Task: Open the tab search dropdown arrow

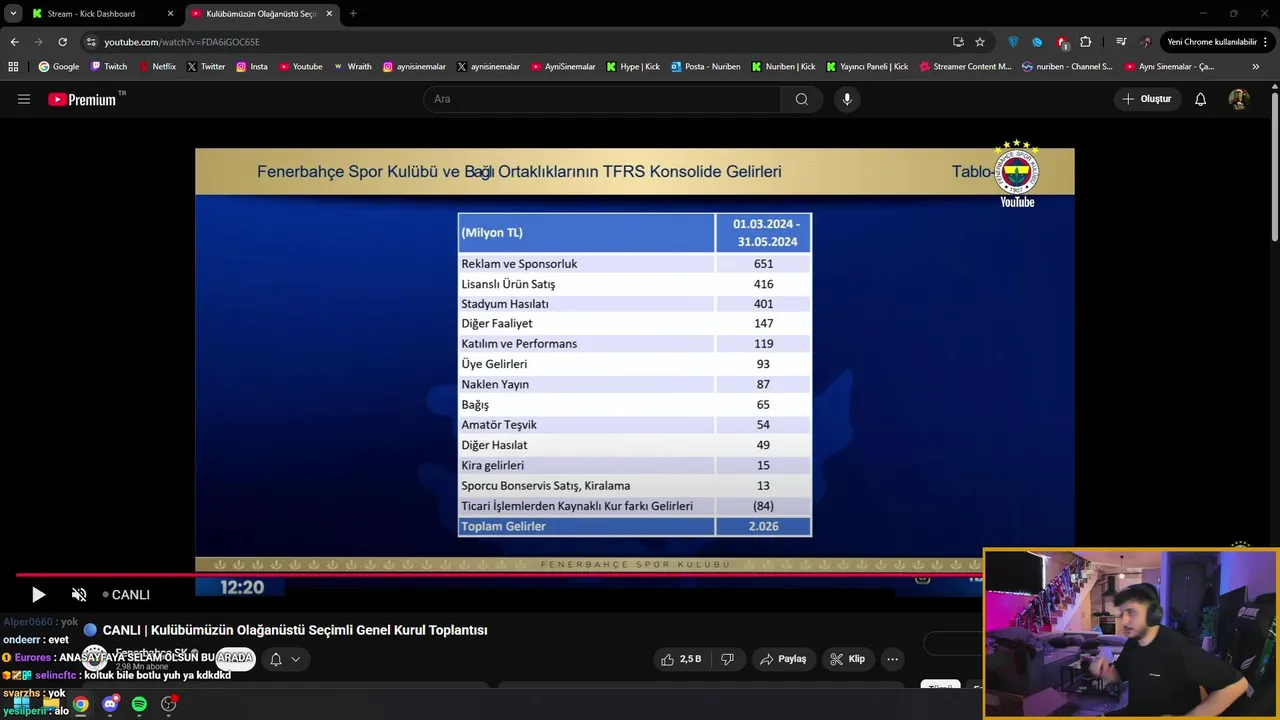Action: click(x=13, y=14)
